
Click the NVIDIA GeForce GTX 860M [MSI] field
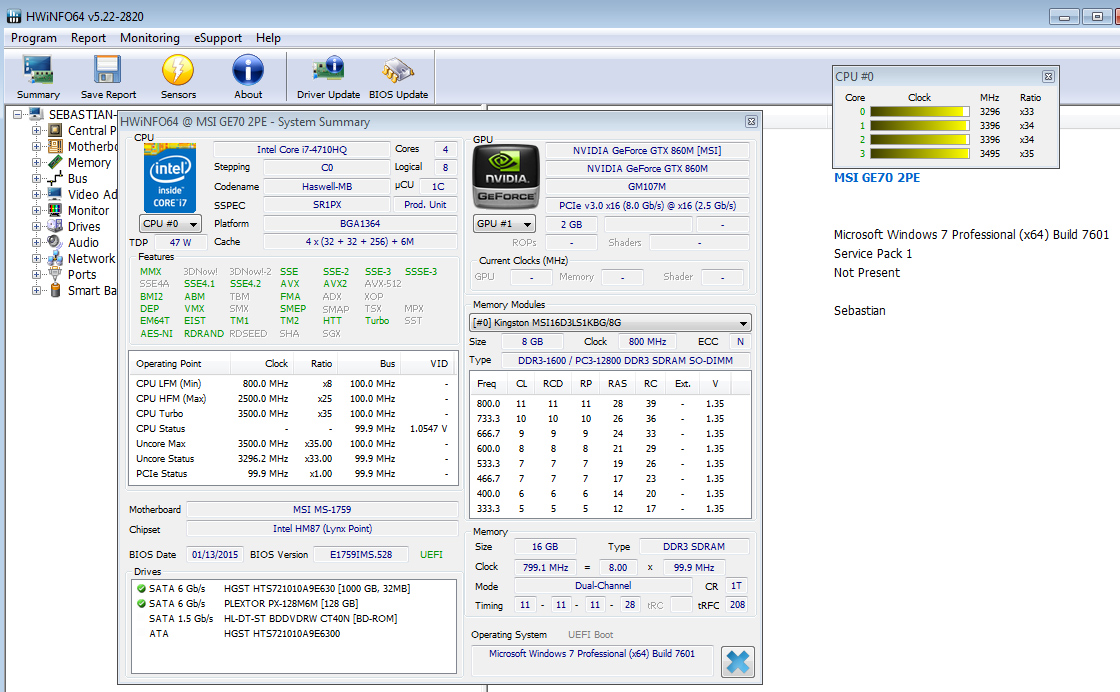[647, 150]
